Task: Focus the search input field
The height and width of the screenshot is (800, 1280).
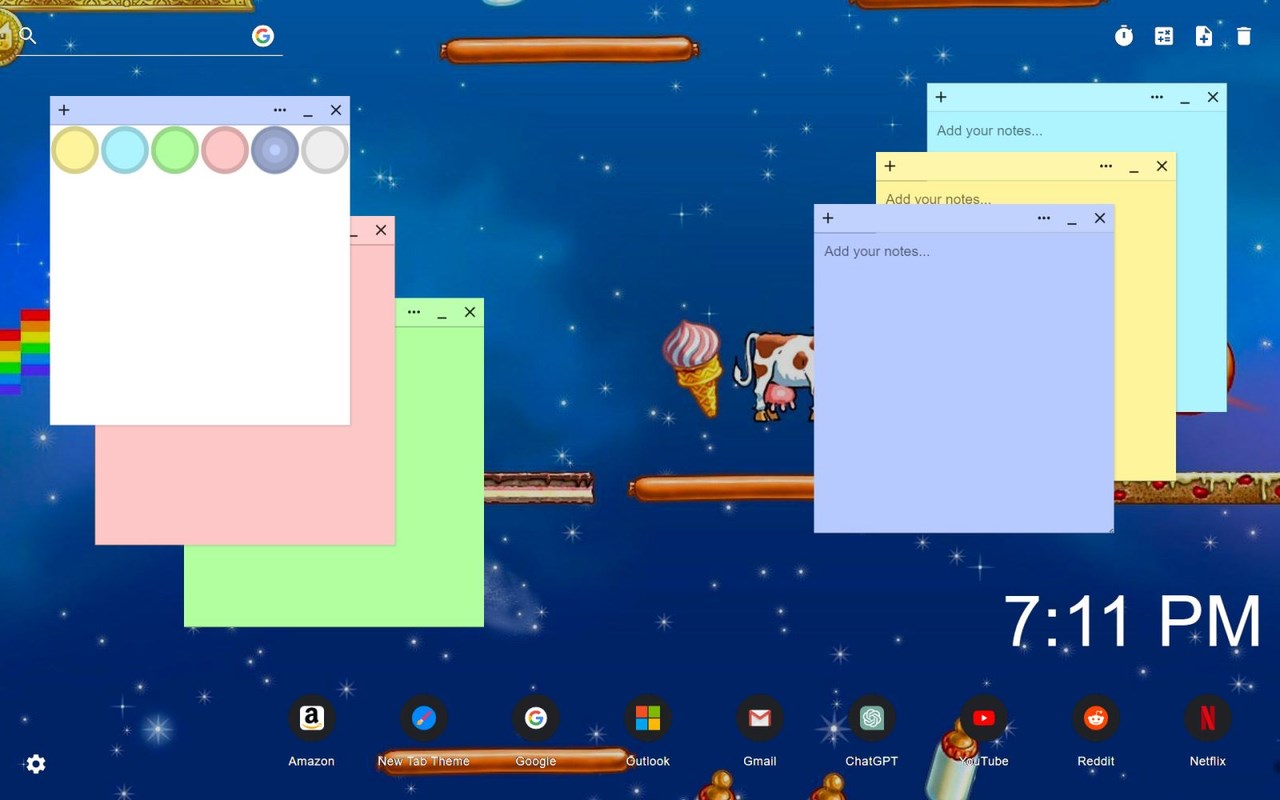Action: pos(145,37)
